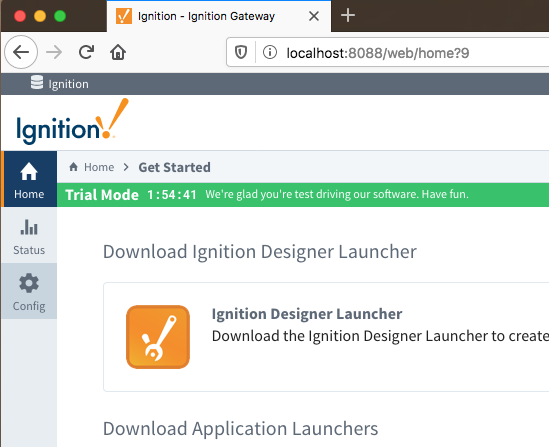The width and height of the screenshot is (549, 447).
Task: Click the browser forward arrow button
Action: 54,53
